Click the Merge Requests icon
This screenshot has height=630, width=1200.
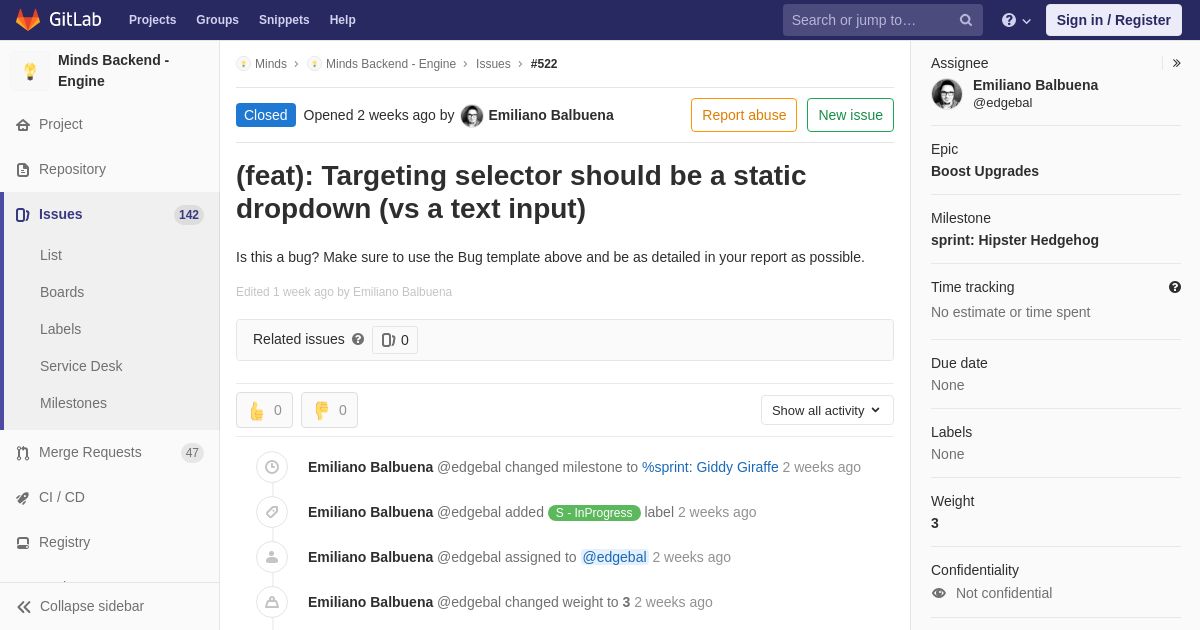[23, 453]
